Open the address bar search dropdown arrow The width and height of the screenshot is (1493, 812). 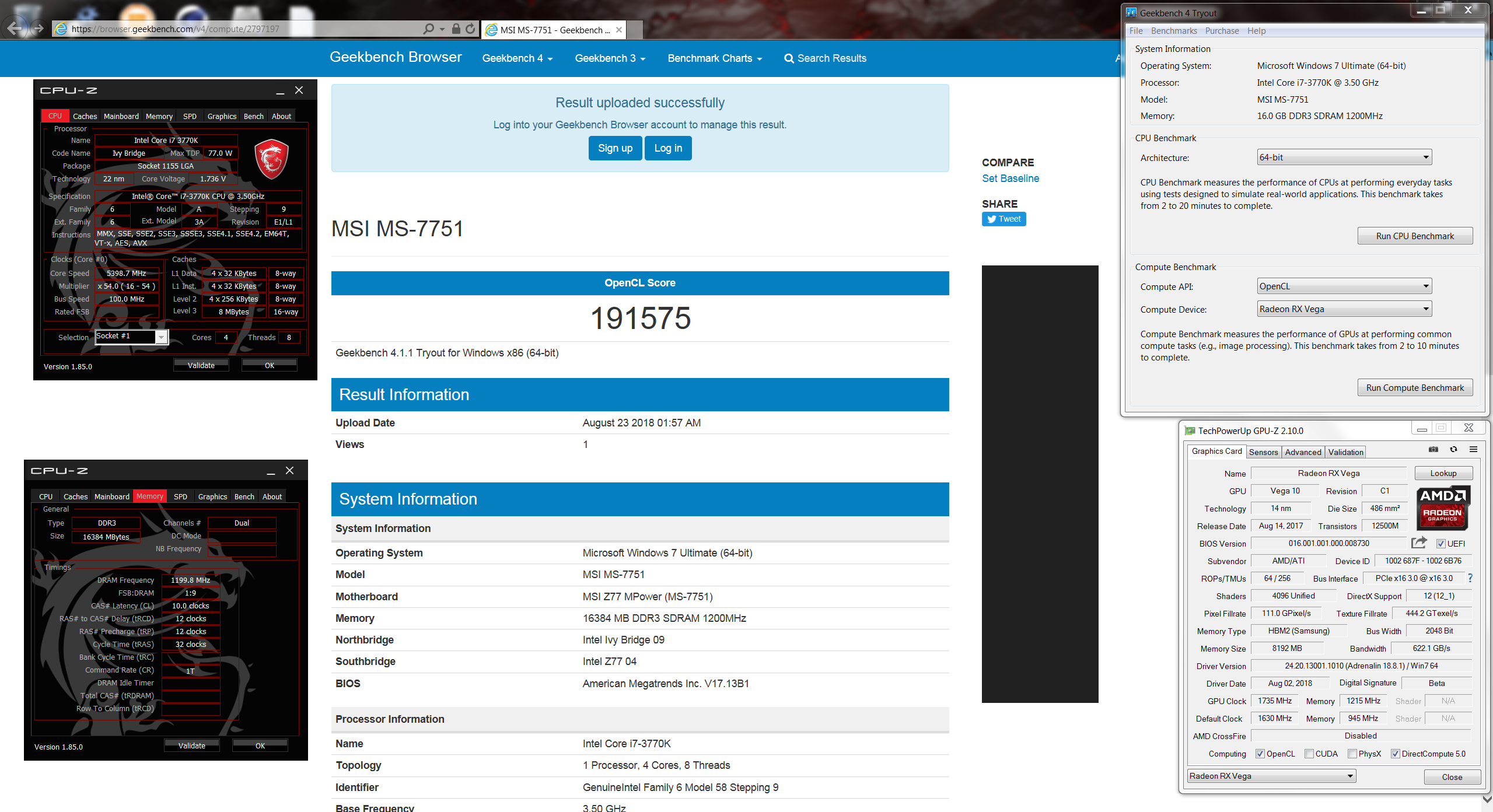point(442,29)
